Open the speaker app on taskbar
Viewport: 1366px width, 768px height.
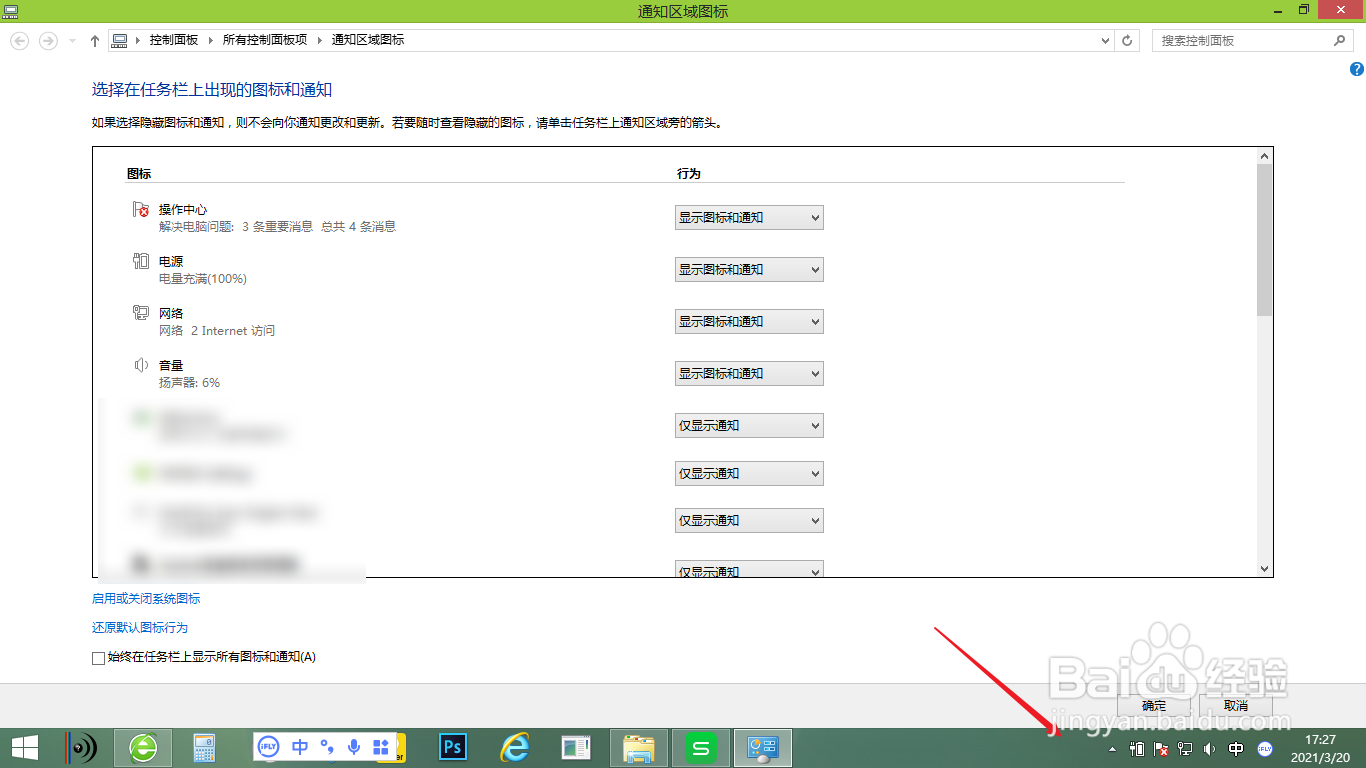83,747
